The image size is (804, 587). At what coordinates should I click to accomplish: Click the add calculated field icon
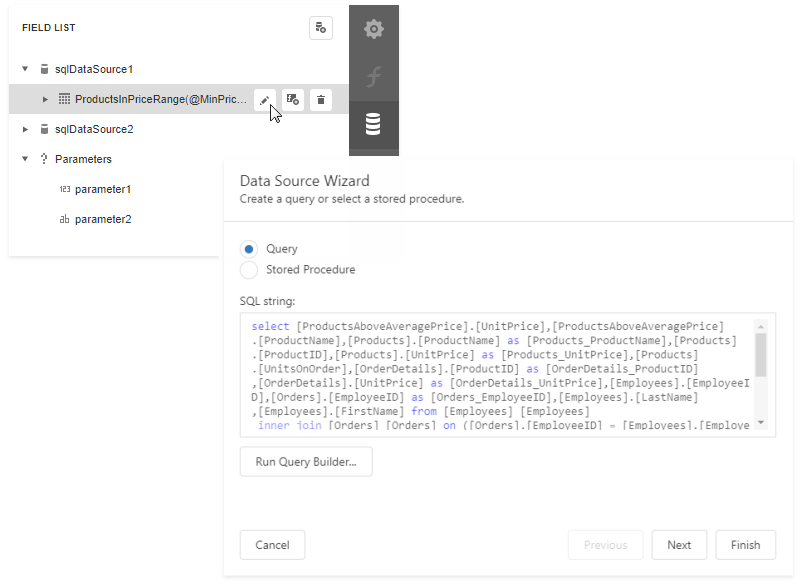point(292,99)
